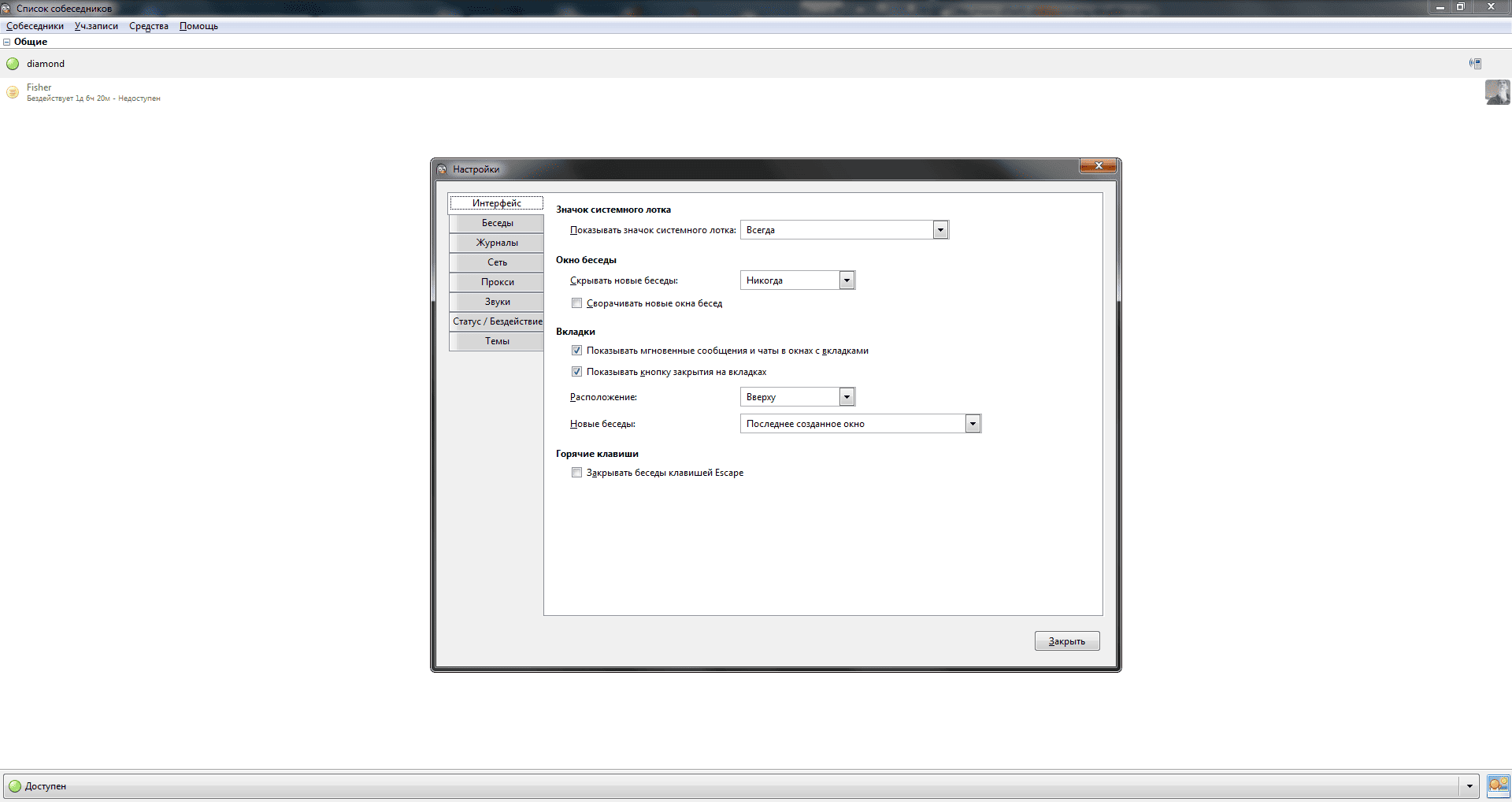This screenshot has width=1512, height=802.
Task: Enable Закрывать беседы клавишей Escape
Action: click(577, 473)
